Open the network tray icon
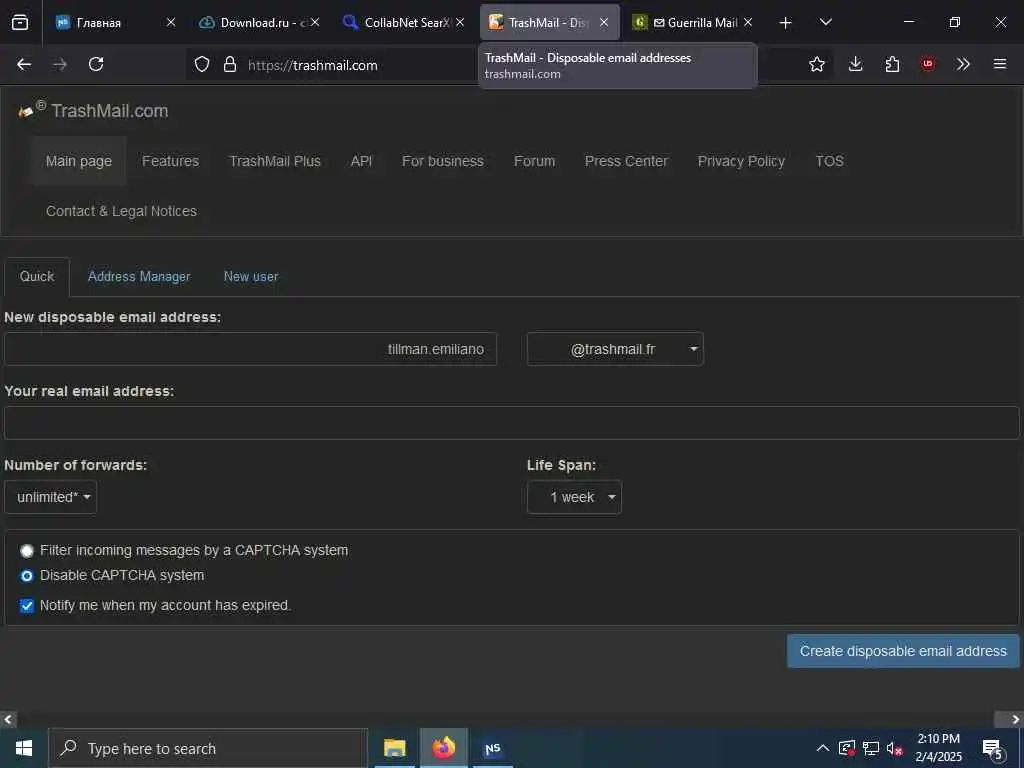 [x=871, y=748]
